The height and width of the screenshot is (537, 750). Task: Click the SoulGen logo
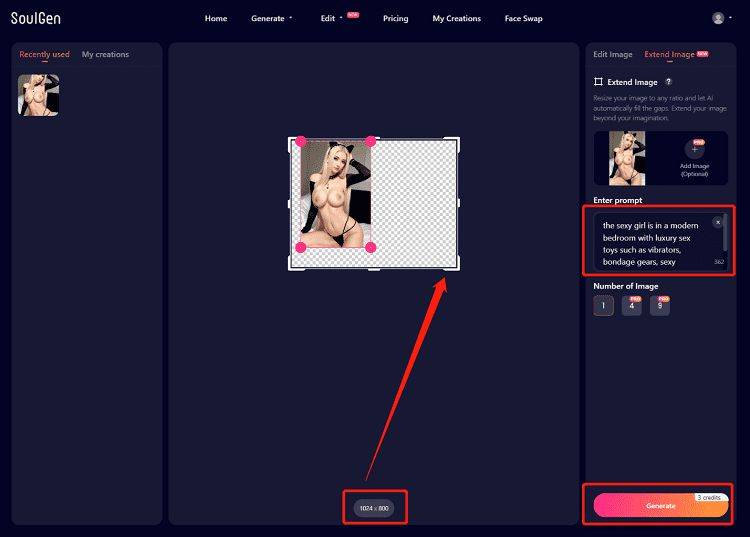[36, 18]
